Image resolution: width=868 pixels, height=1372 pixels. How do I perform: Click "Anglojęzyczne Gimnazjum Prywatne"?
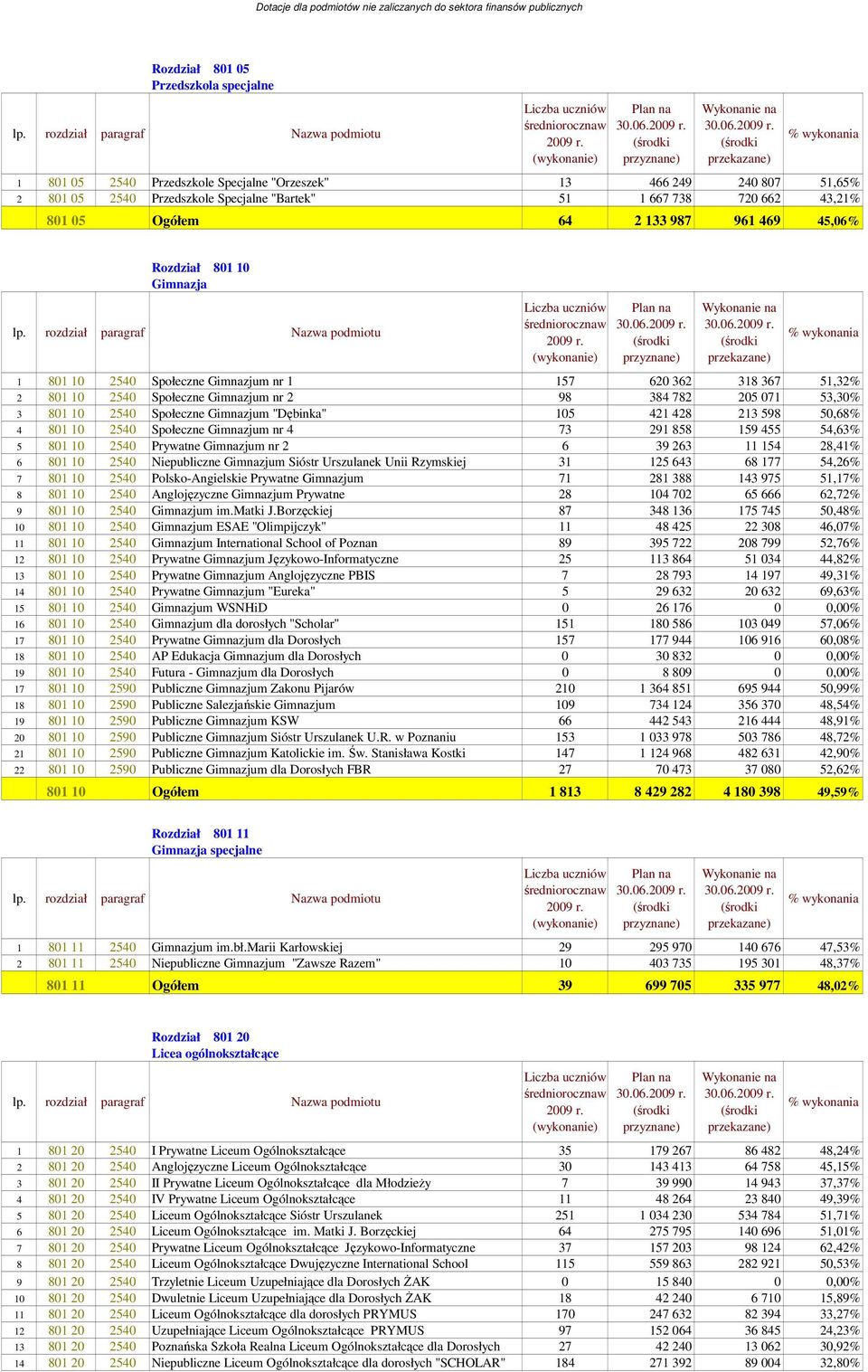click(x=249, y=496)
